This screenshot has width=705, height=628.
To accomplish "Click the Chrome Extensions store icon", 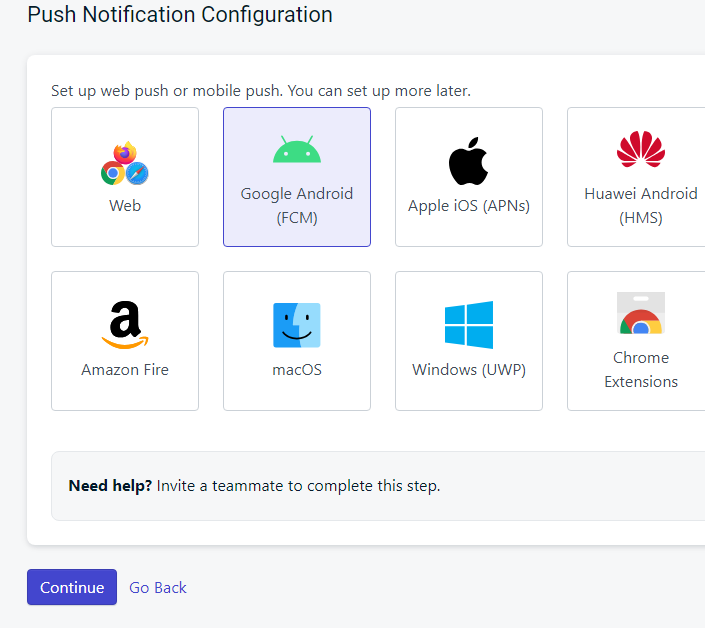I will (641, 313).
